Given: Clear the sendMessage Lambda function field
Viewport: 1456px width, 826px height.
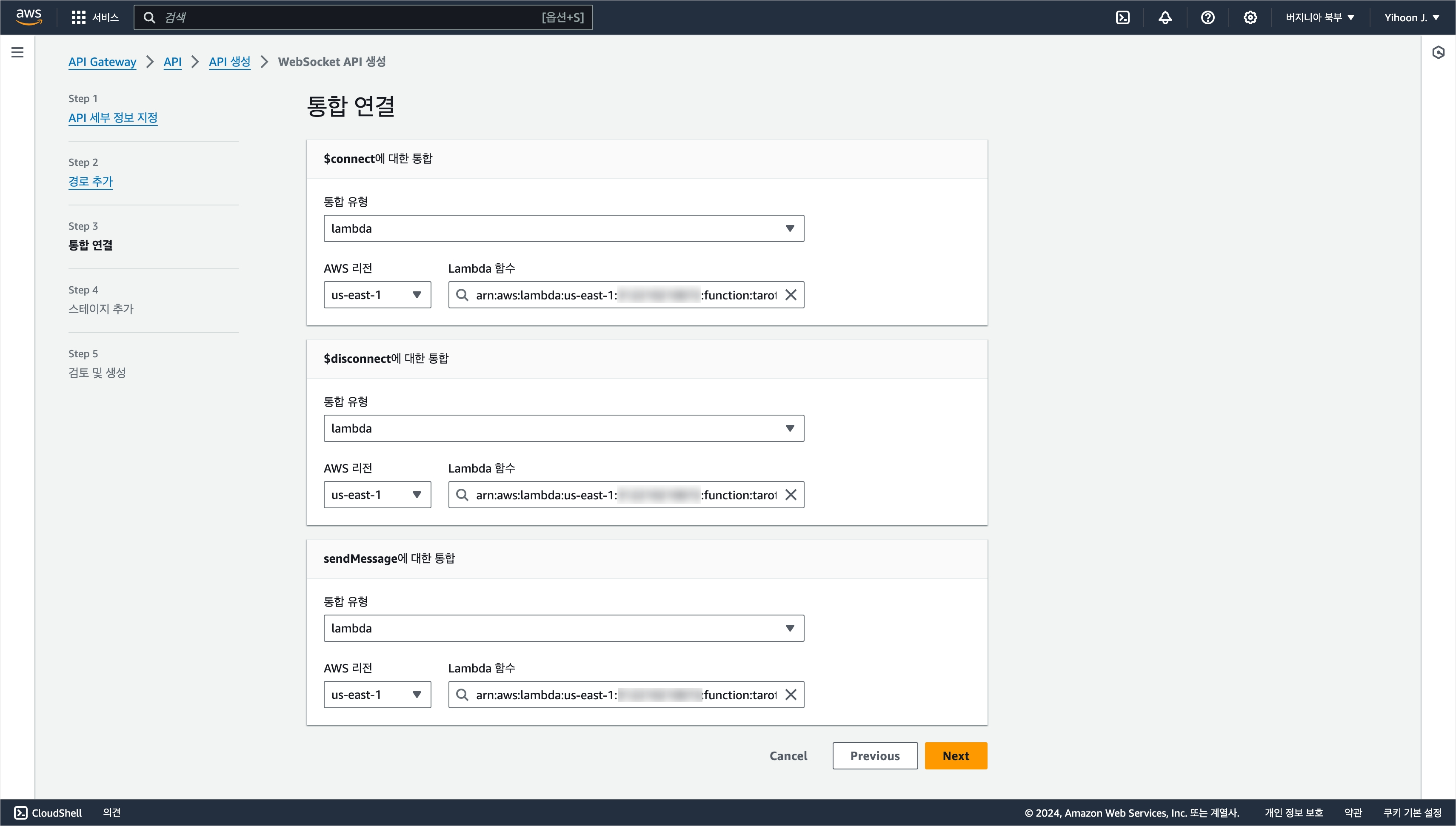Looking at the screenshot, I should [791, 695].
